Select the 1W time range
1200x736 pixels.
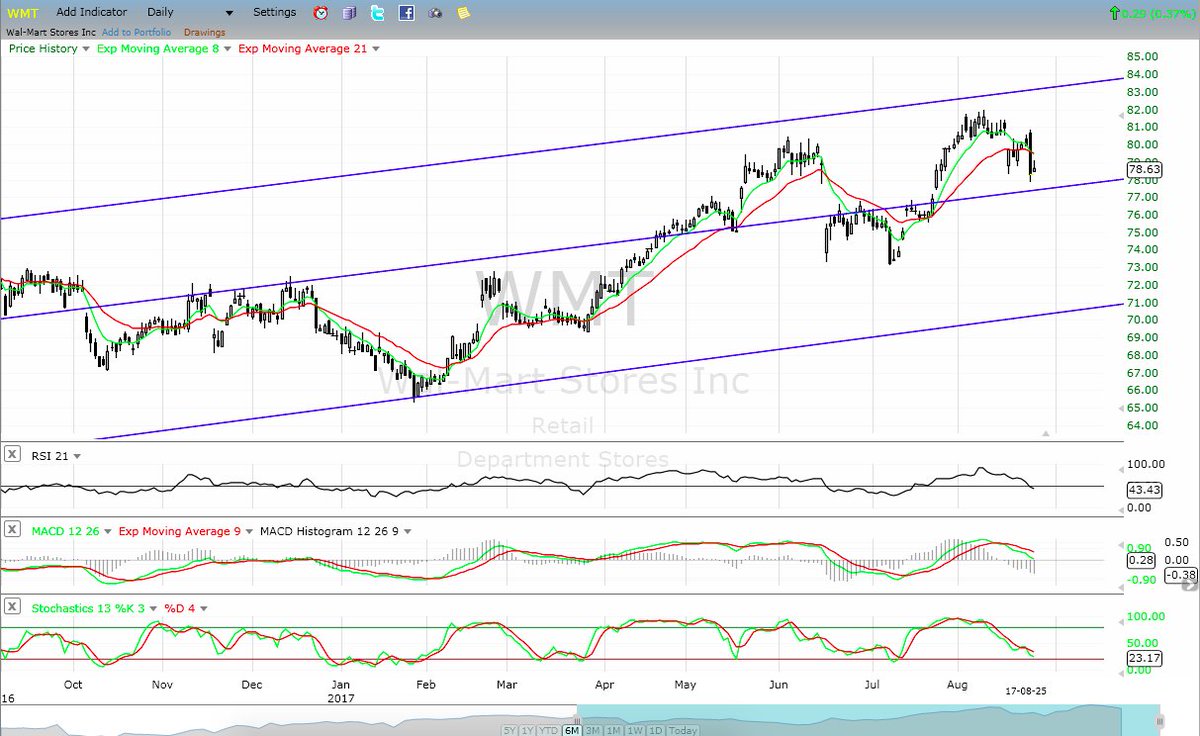(x=633, y=729)
